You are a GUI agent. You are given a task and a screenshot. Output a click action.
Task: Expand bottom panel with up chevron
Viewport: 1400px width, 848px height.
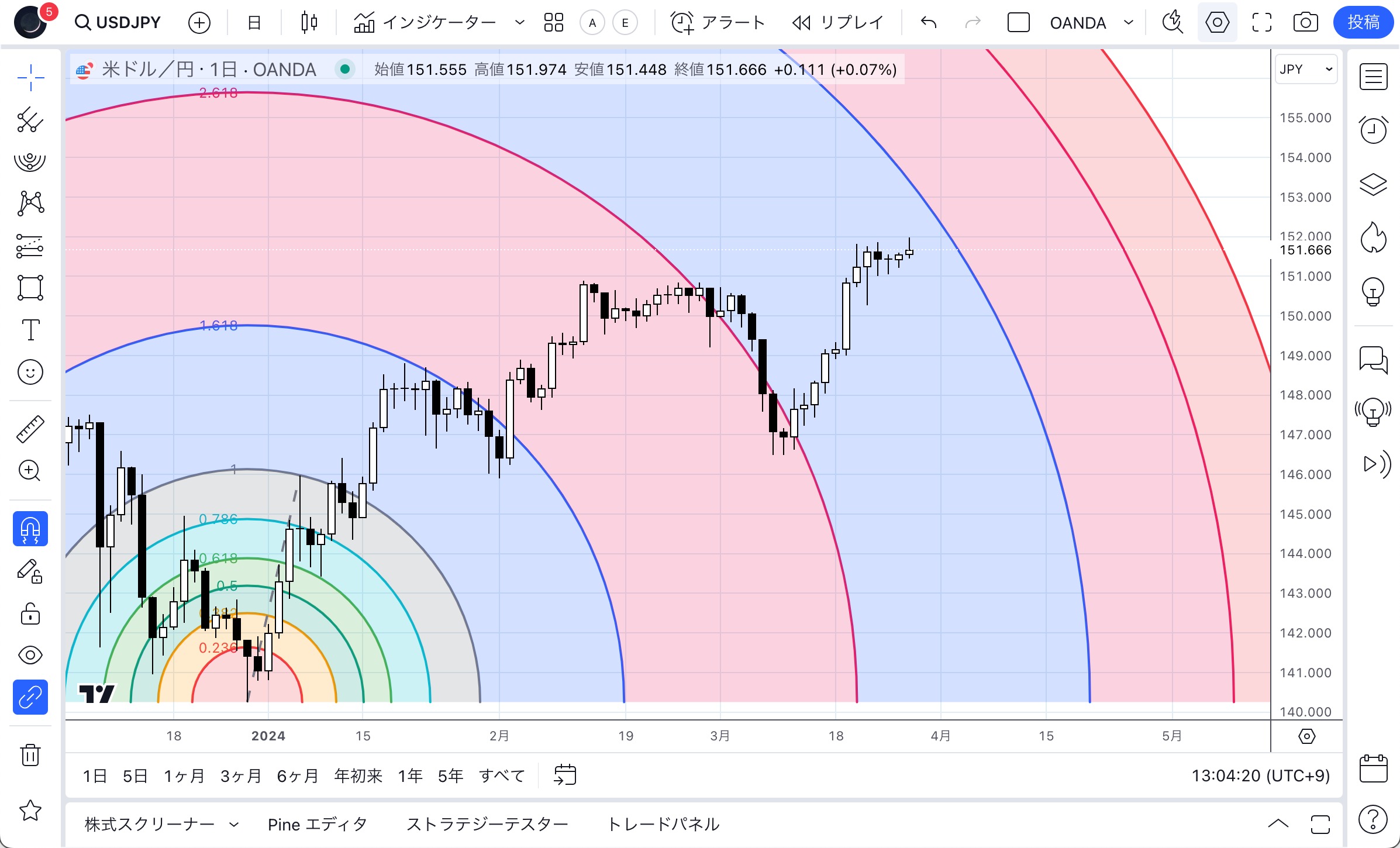[x=1278, y=825]
